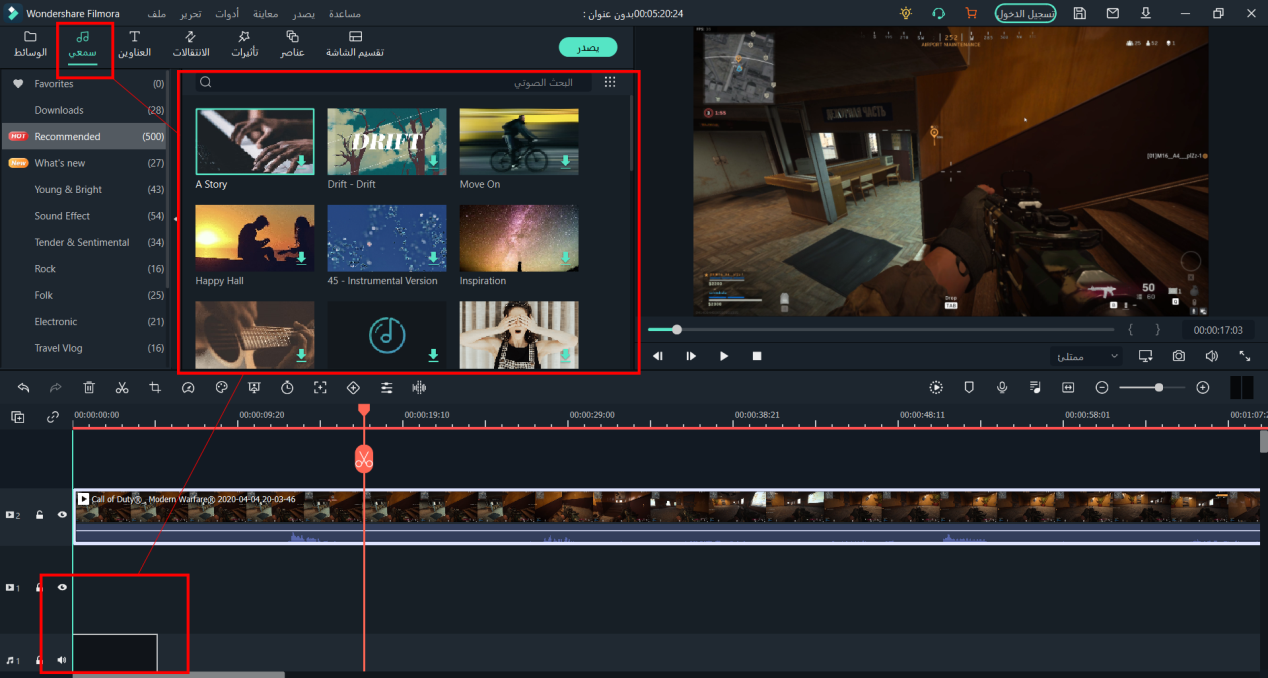Open the Crop tool in the timeline toolbar

click(155, 387)
